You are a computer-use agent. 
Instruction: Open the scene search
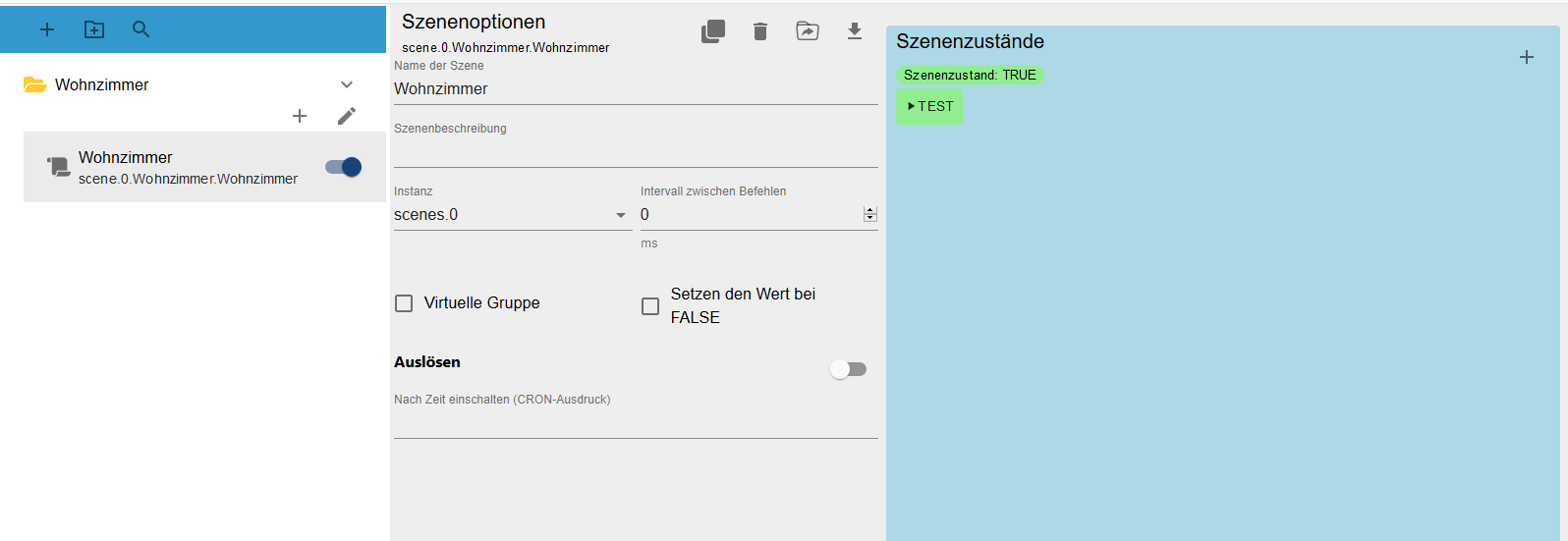point(141,29)
